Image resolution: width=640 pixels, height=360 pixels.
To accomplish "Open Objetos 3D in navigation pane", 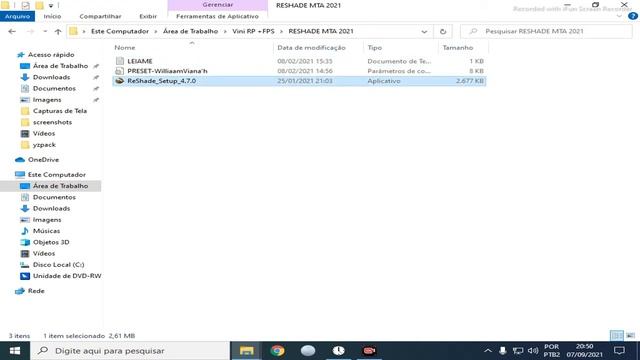I will [51, 242].
